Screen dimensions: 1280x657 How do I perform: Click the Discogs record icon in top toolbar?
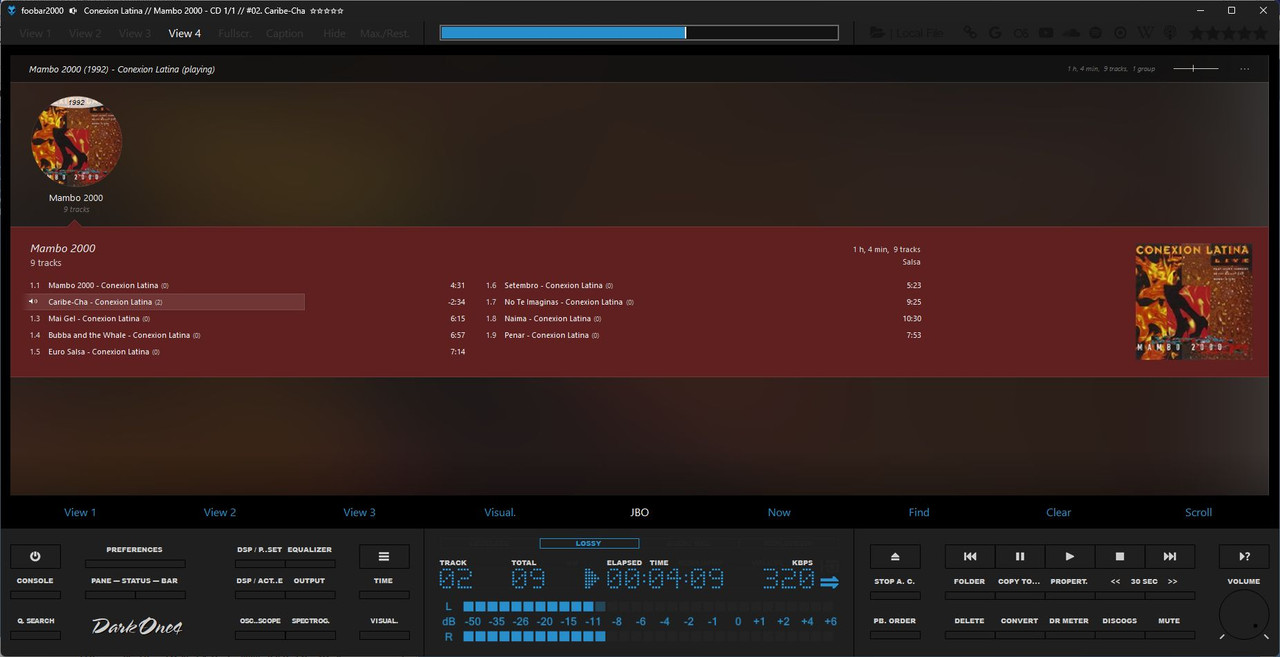1120,33
